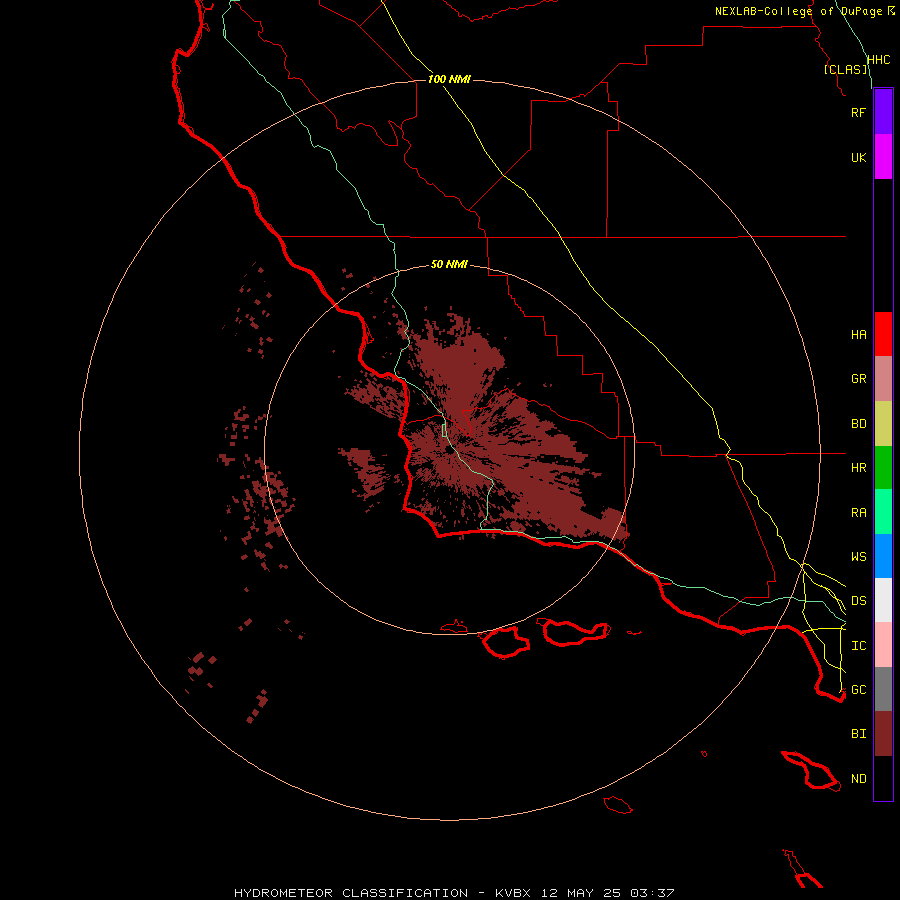This screenshot has width=900, height=900.
Task: Click the BD yellow legend swatch
Action: pyautogui.click(x=883, y=423)
